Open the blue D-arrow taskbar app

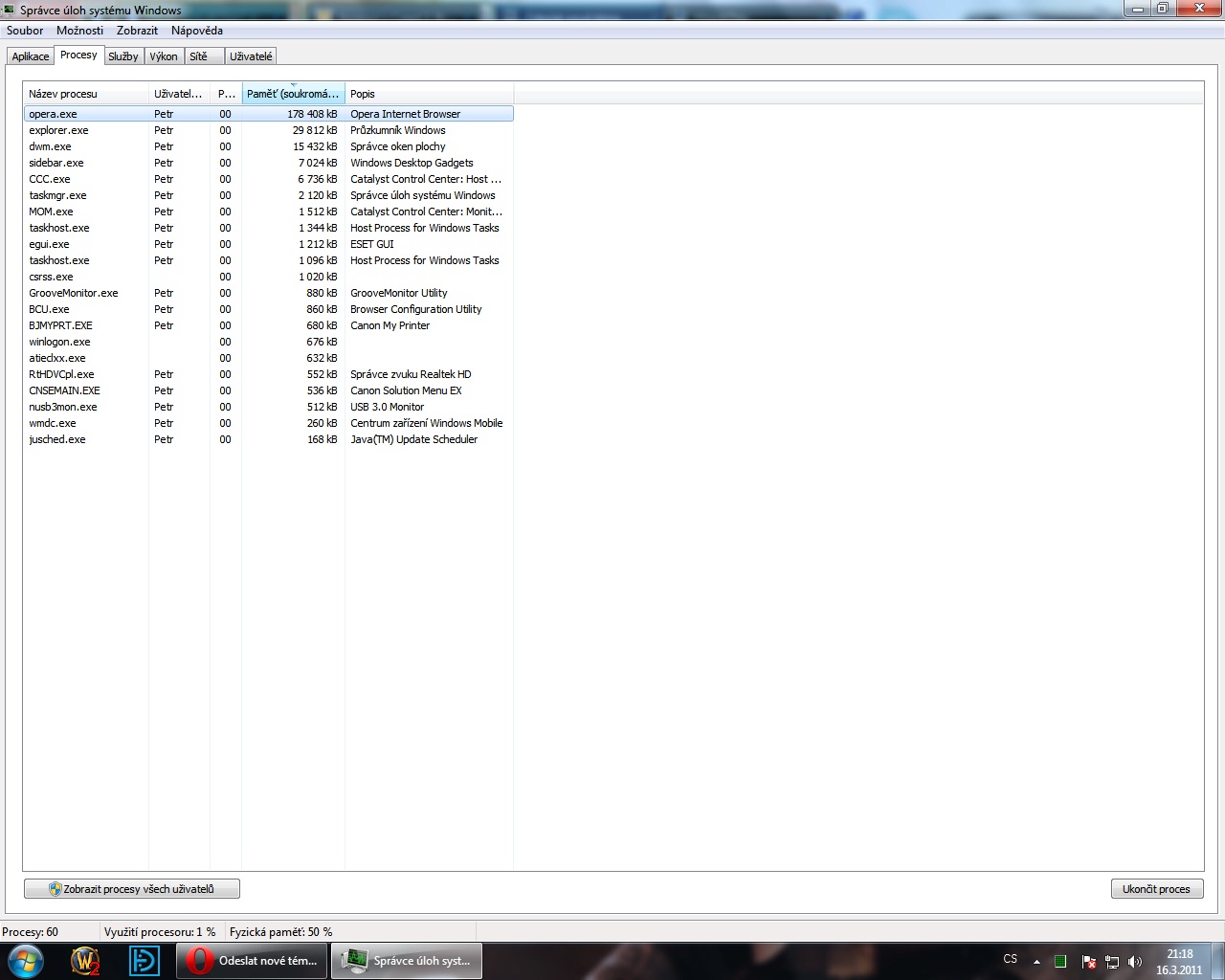(145, 960)
